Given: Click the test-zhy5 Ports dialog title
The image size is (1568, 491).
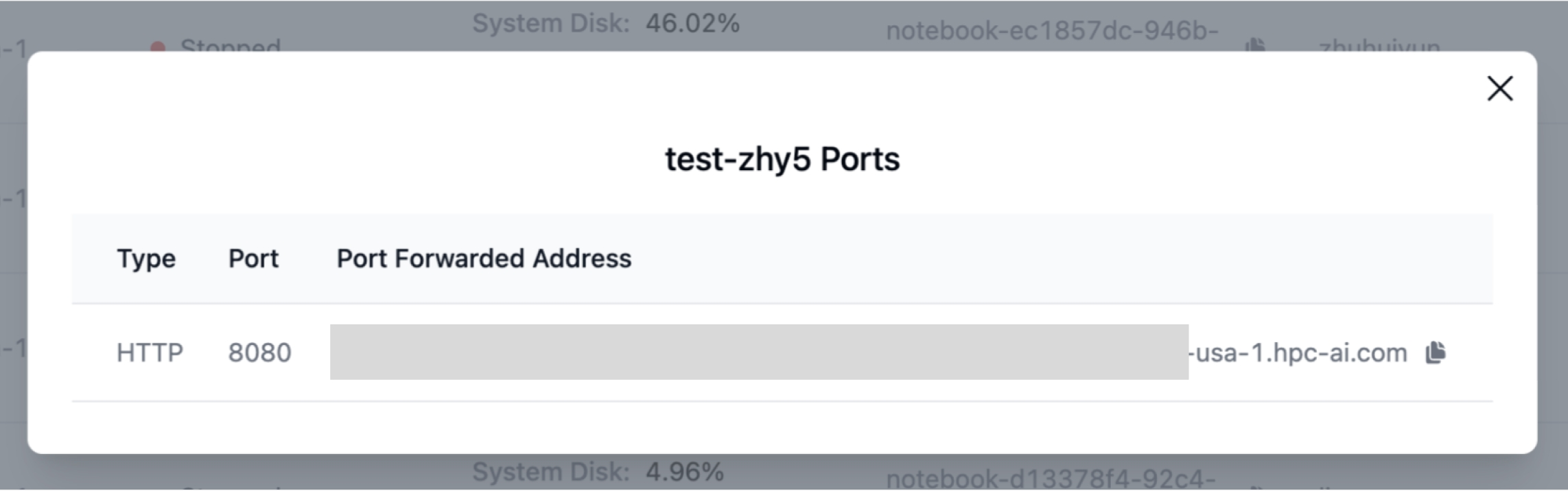Looking at the screenshot, I should click(x=783, y=159).
